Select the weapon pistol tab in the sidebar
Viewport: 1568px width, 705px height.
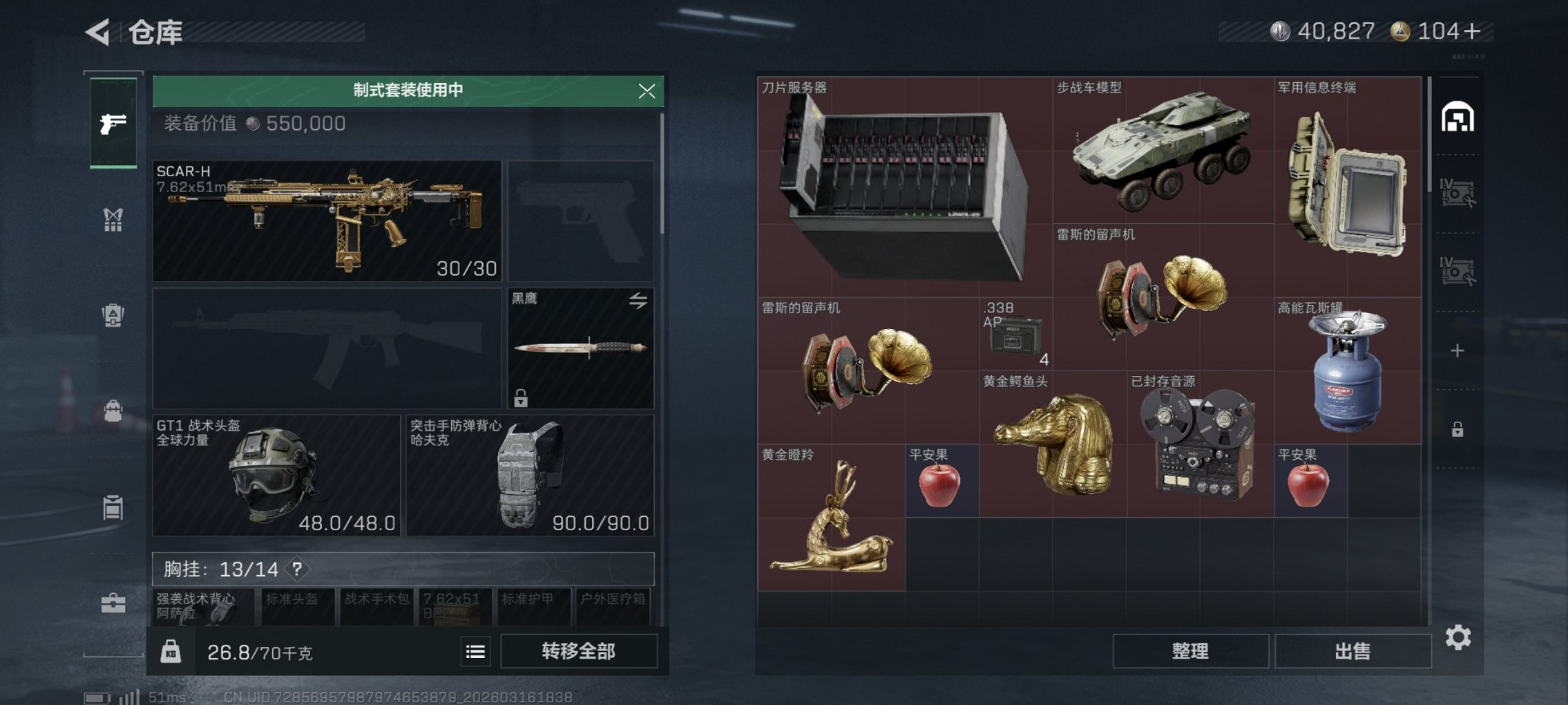(x=113, y=123)
